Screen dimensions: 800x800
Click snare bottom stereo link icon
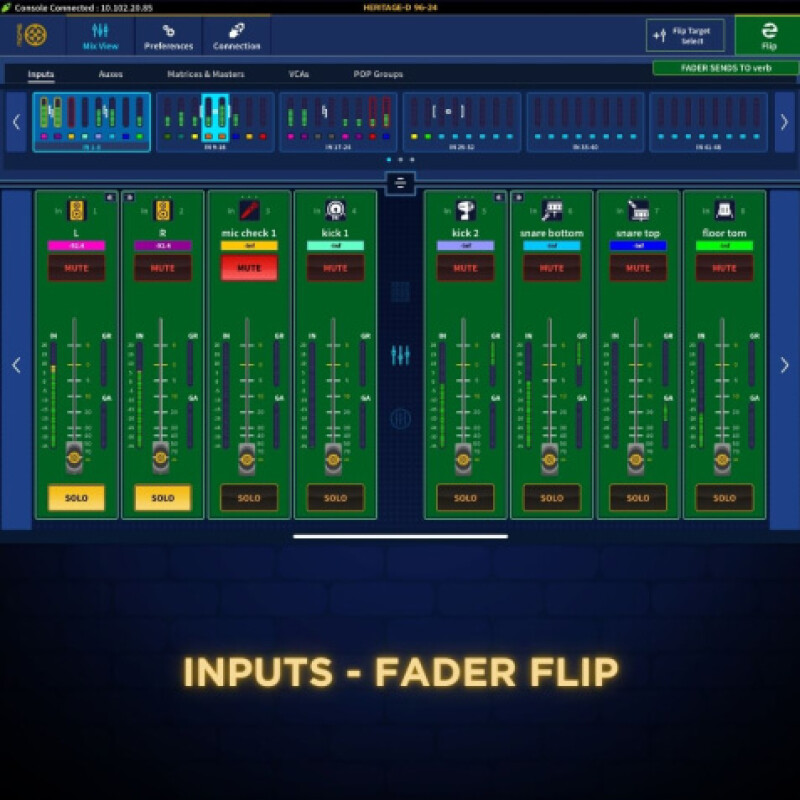tap(518, 197)
